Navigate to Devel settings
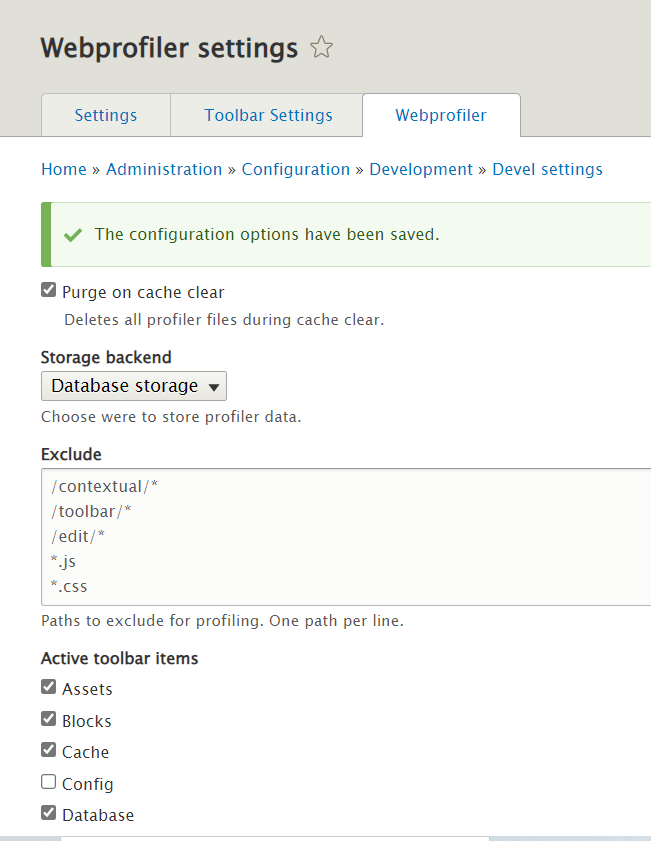The width and height of the screenshot is (651, 841). coord(547,169)
